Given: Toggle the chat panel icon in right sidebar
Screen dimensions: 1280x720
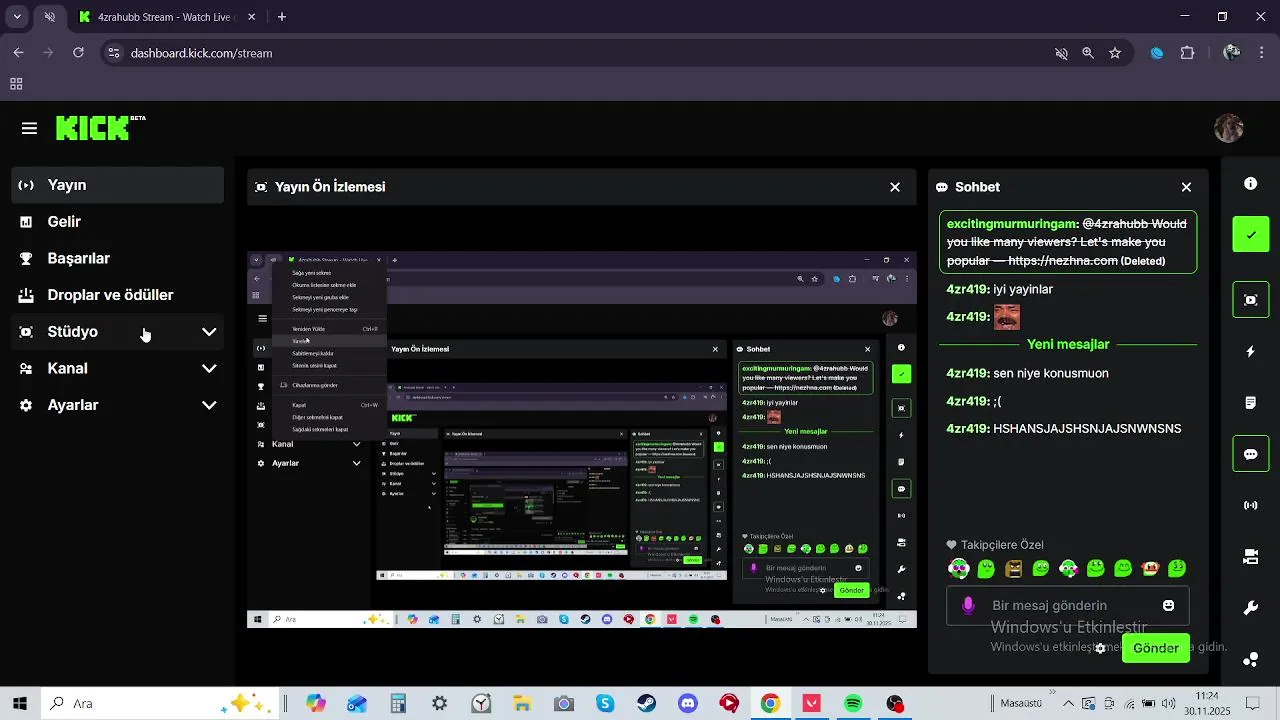Looking at the screenshot, I should pos(1250,454).
